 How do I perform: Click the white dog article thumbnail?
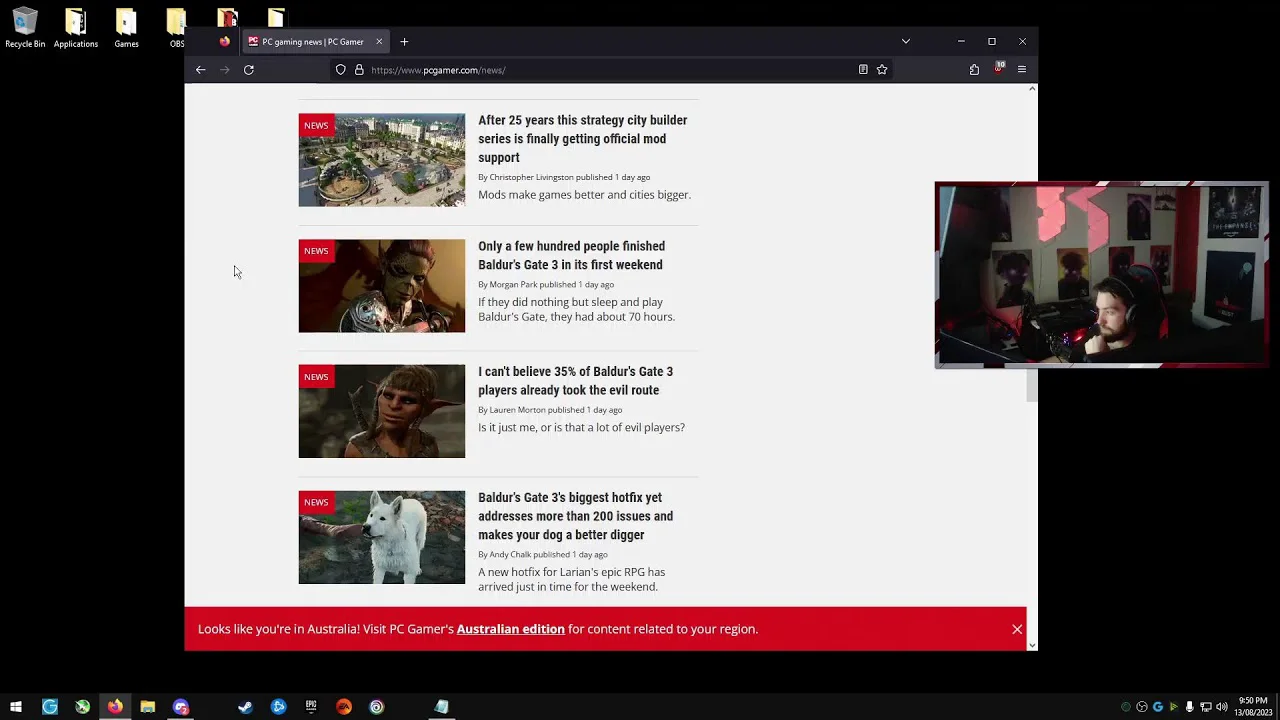coord(381,537)
